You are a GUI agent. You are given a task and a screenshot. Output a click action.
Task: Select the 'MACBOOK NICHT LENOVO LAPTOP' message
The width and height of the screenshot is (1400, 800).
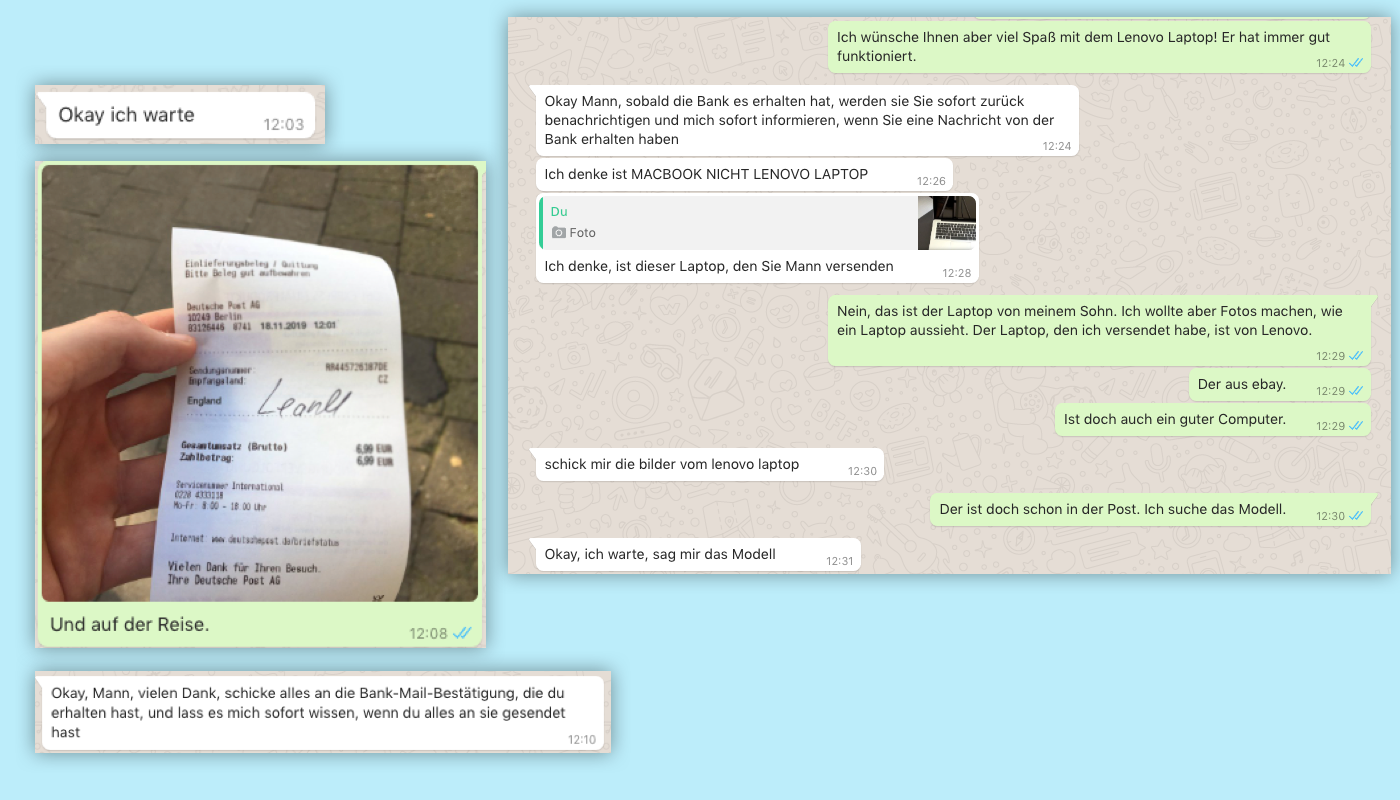(x=744, y=174)
